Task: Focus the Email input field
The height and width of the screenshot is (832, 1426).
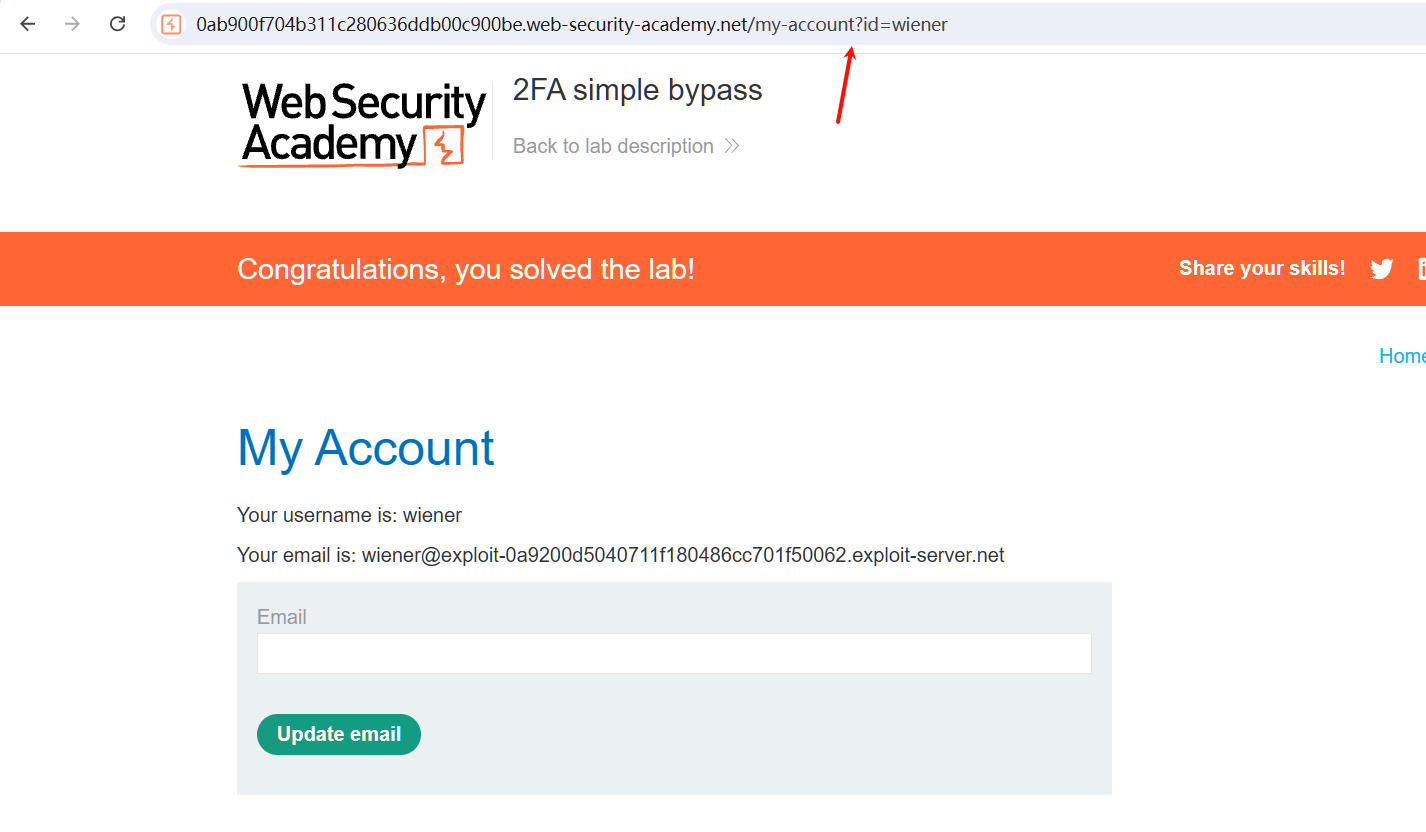Action: [674, 653]
